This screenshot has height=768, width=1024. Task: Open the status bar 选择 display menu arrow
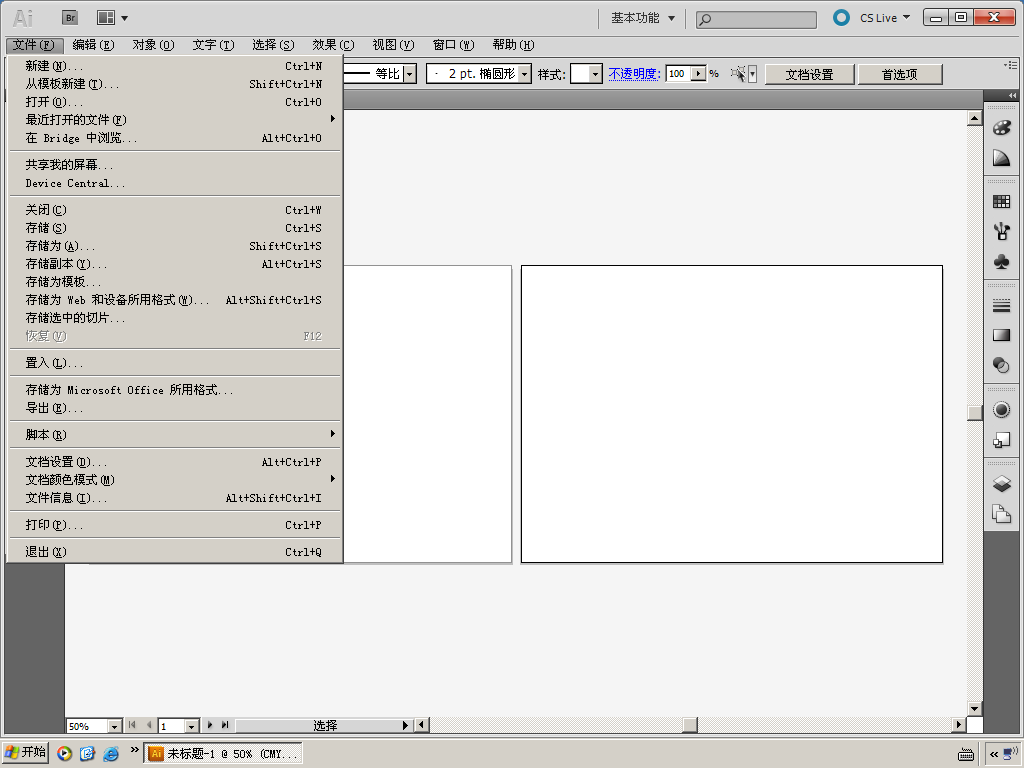405,725
